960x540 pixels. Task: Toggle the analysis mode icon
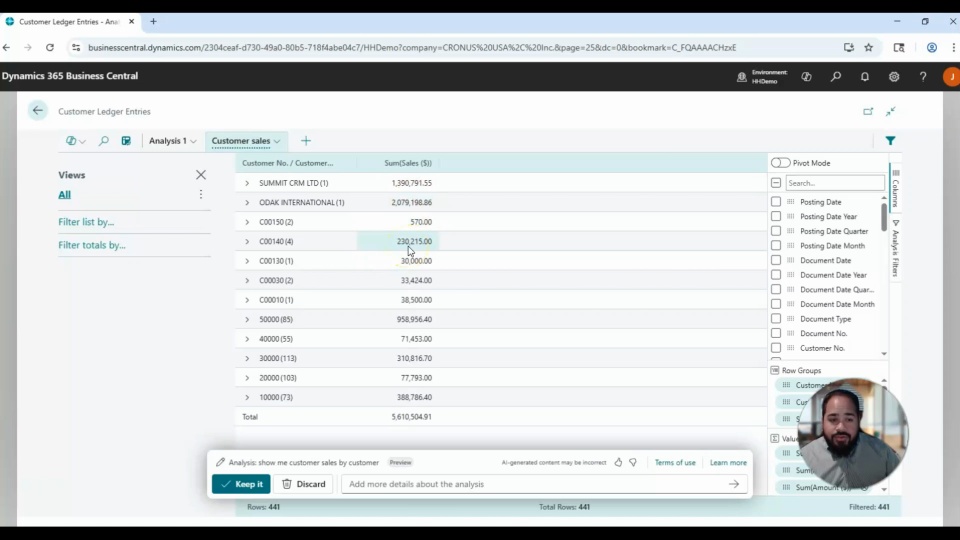point(126,141)
